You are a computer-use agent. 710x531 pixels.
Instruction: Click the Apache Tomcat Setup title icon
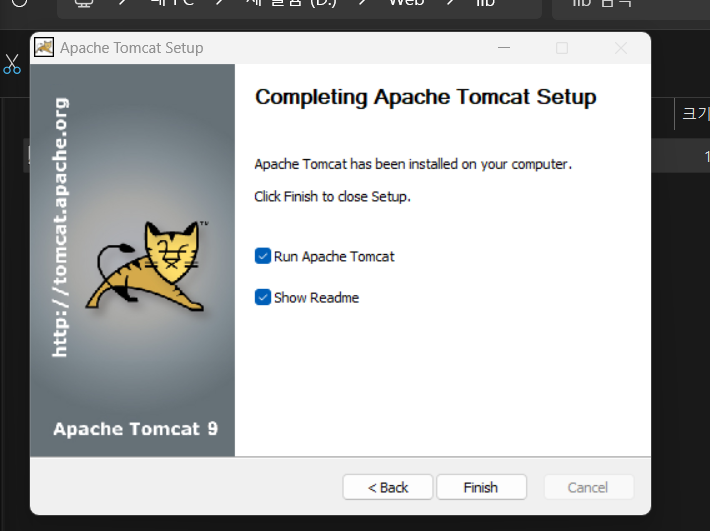coord(44,47)
